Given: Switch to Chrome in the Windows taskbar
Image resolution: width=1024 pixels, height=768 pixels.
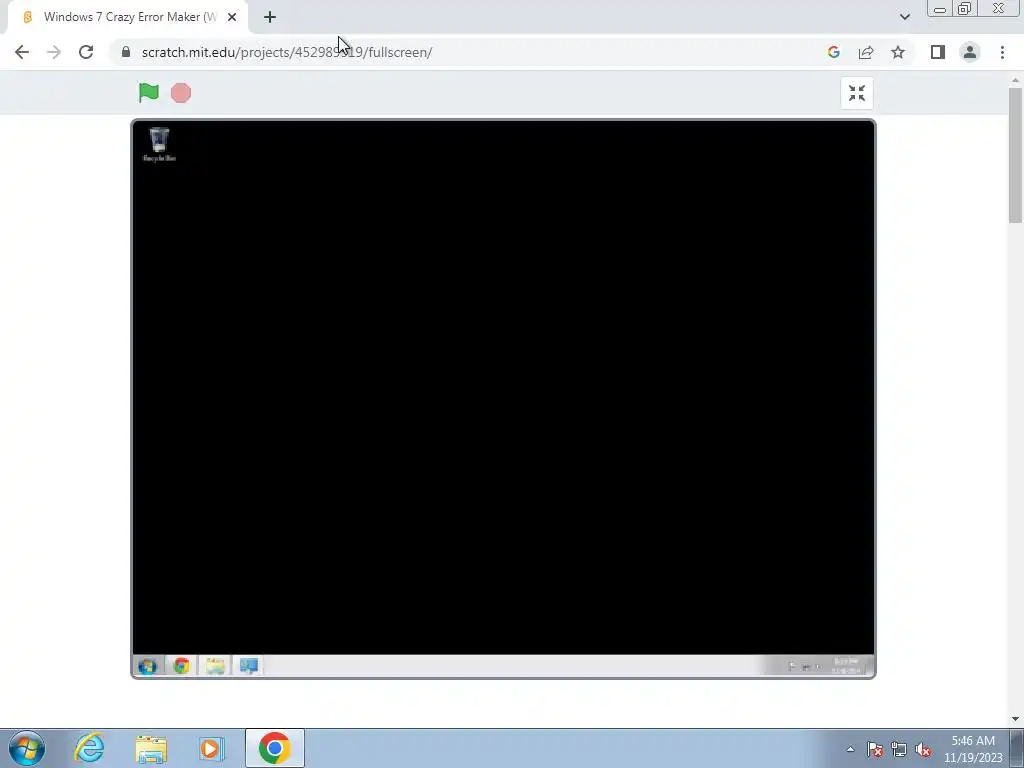Looking at the screenshot, I should (275, 748).
